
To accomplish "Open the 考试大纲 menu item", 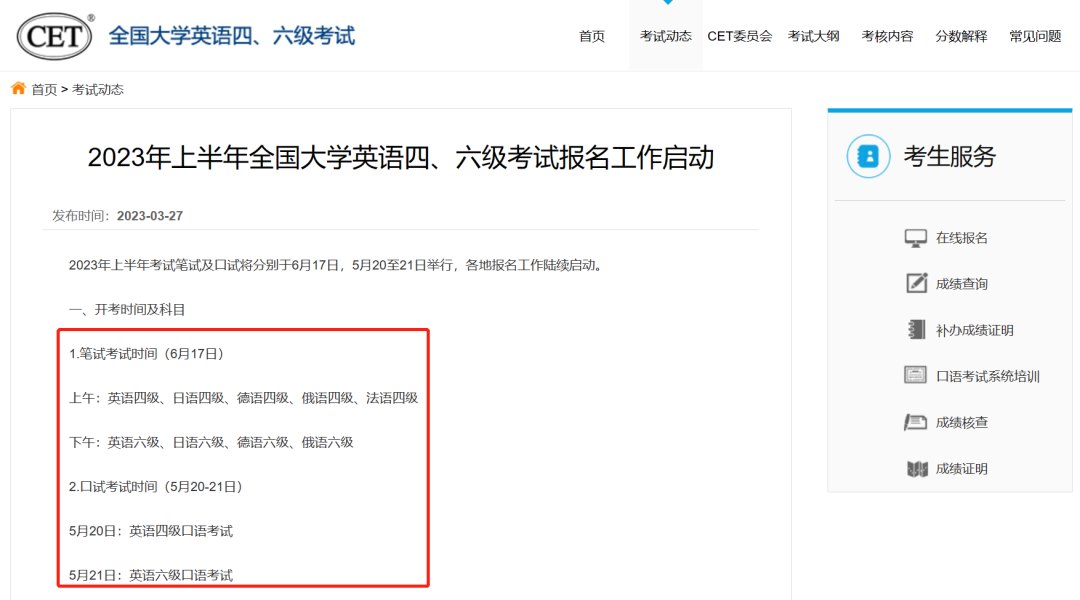I will (x=813, y=35).
